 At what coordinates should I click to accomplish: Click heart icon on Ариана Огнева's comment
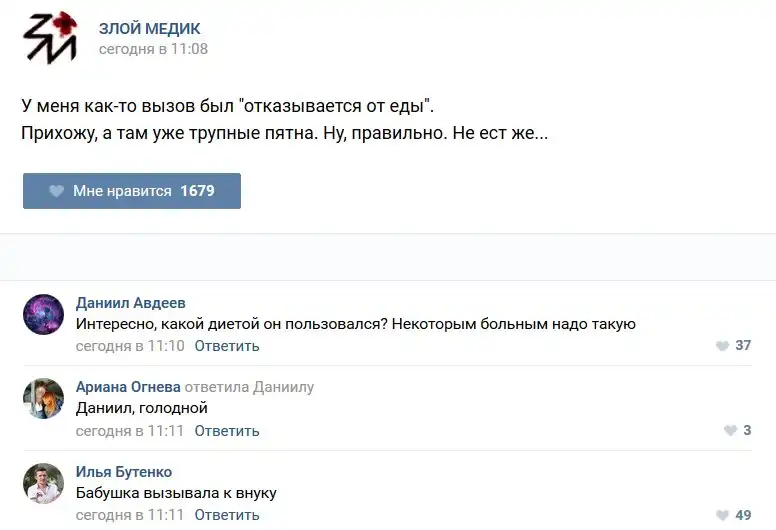[730, 431]
